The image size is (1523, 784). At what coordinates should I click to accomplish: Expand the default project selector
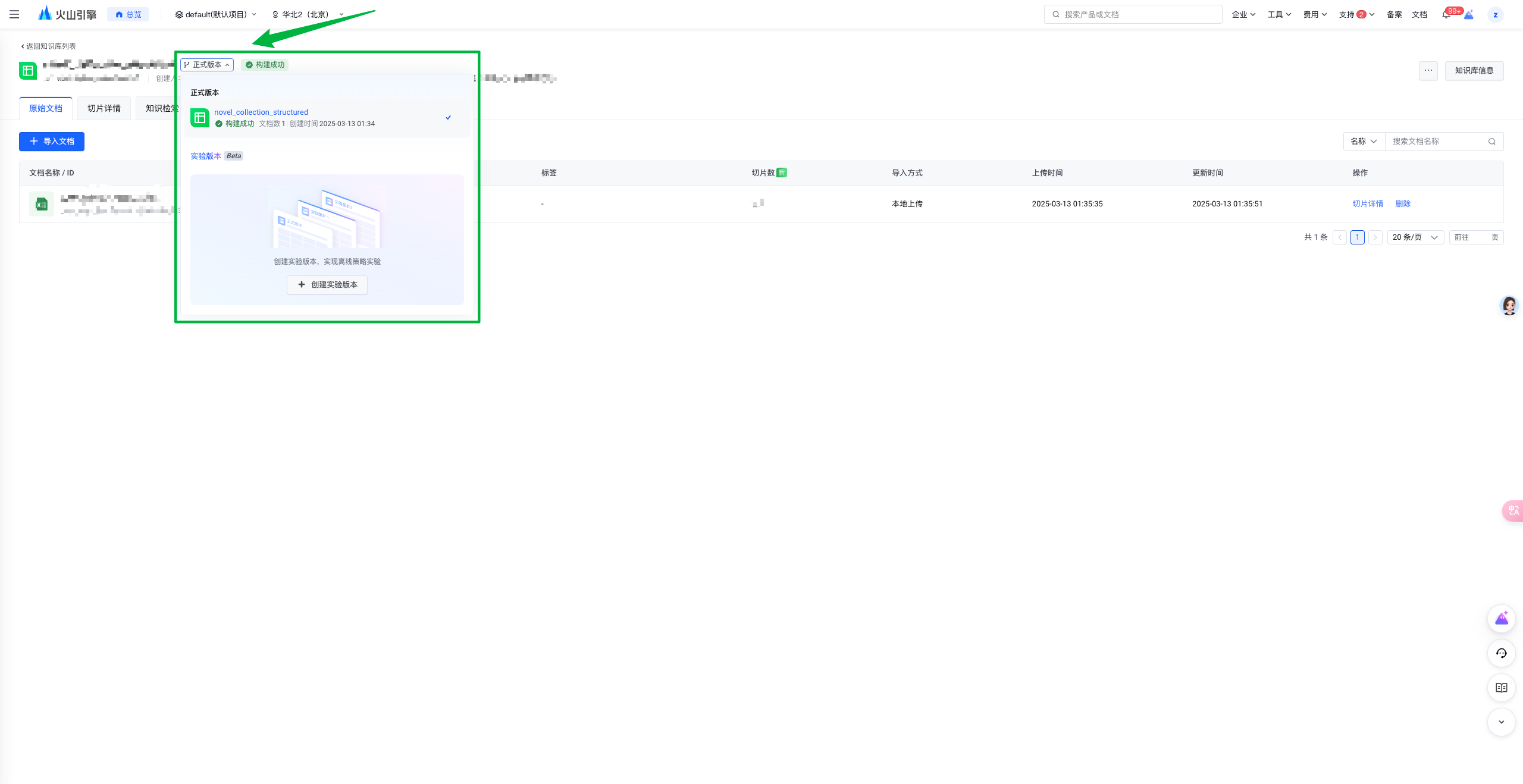tap(216, 14)
